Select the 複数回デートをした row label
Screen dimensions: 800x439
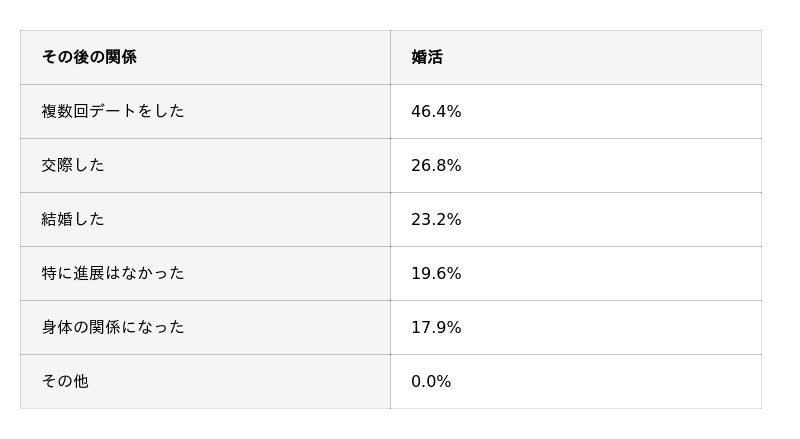point(113,111)
